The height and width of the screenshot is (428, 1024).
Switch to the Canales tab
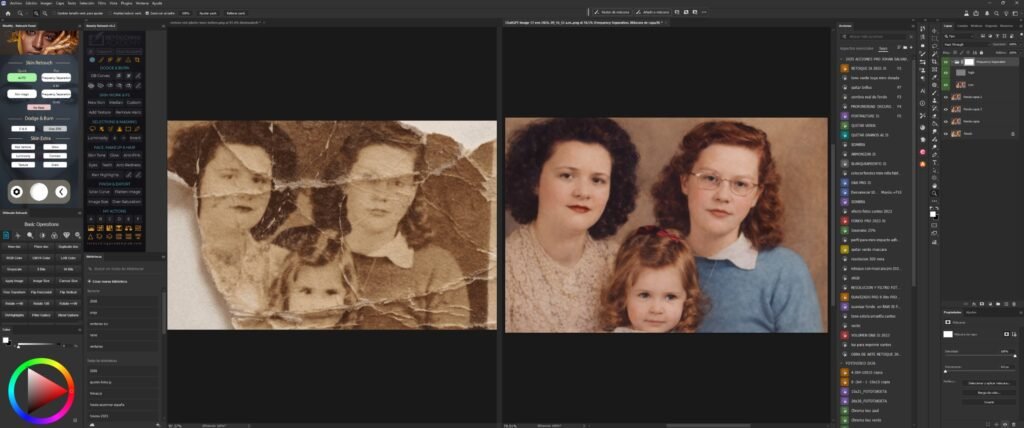pos(963,25)
